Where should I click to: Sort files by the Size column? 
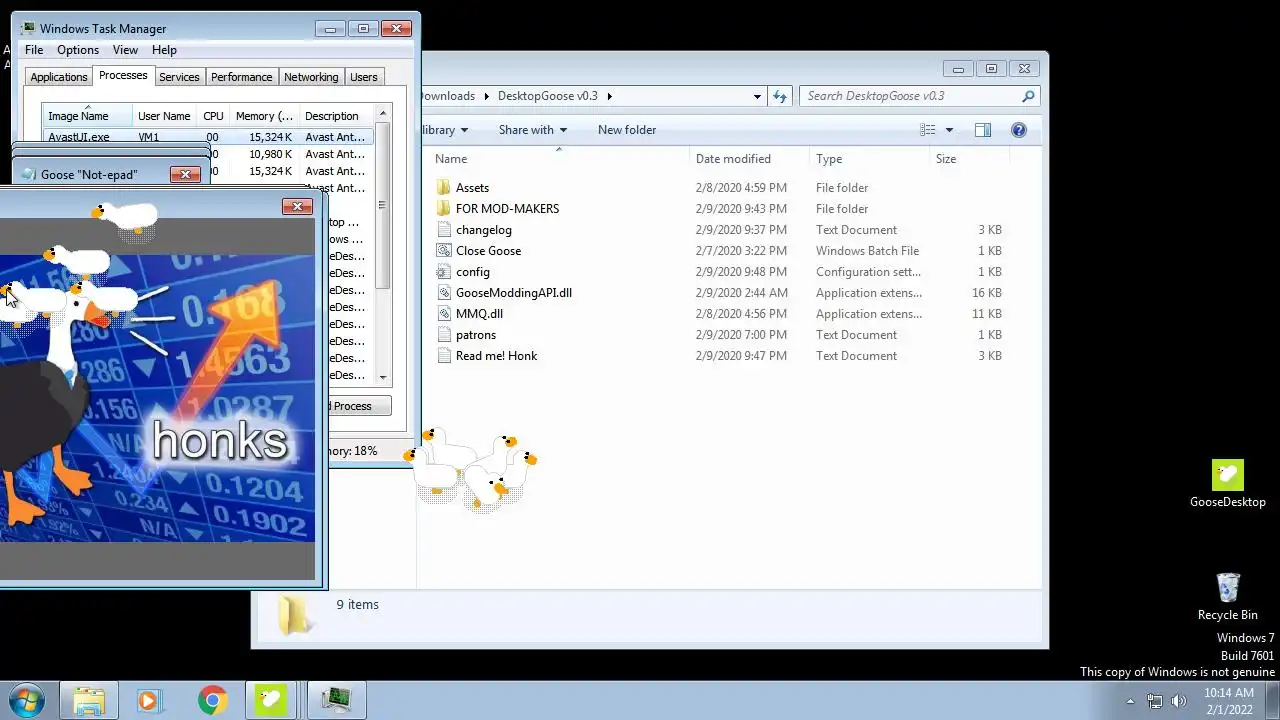968,159
